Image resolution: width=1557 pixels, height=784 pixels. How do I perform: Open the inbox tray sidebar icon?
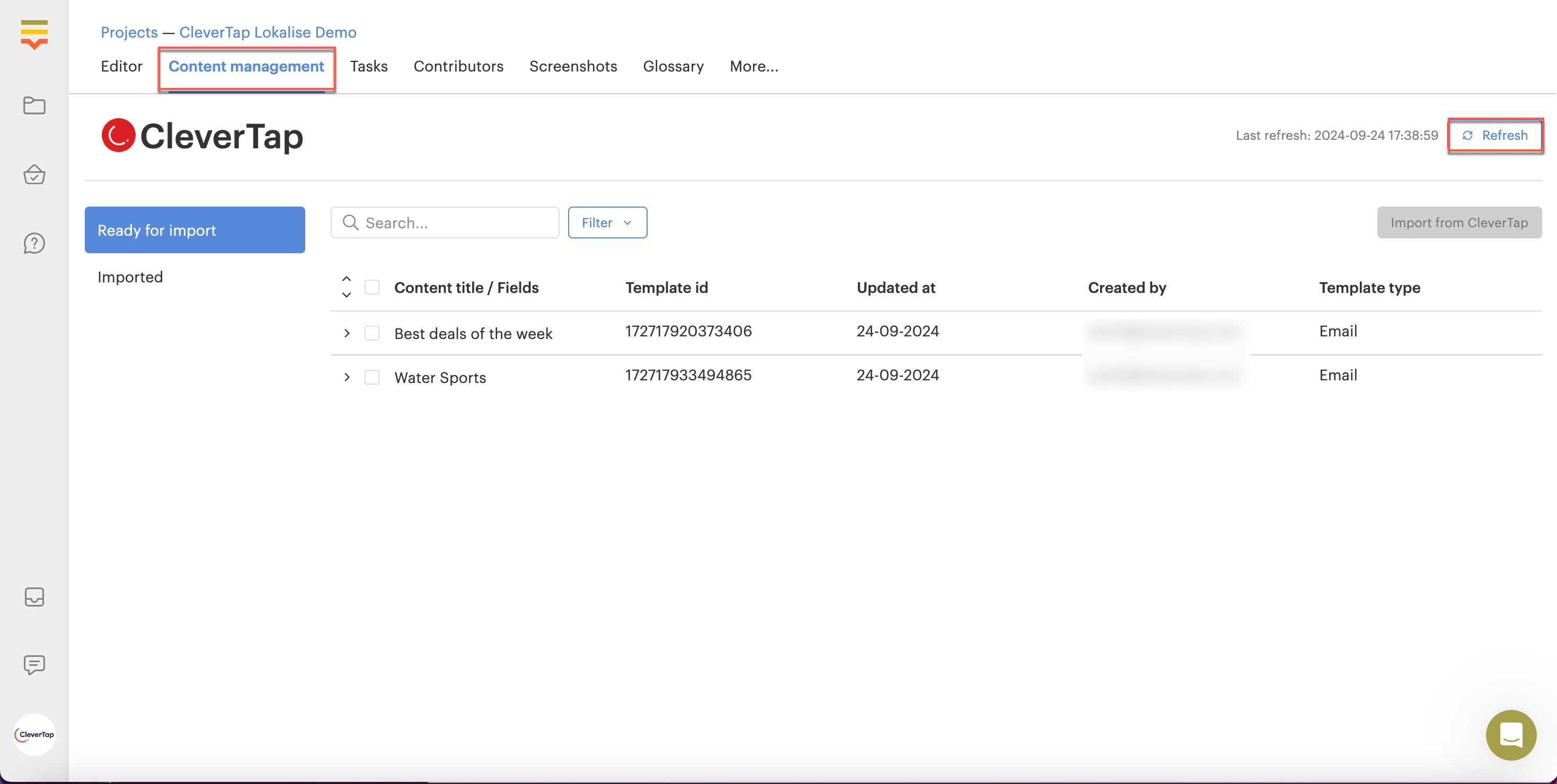click(x=34, y=597)
